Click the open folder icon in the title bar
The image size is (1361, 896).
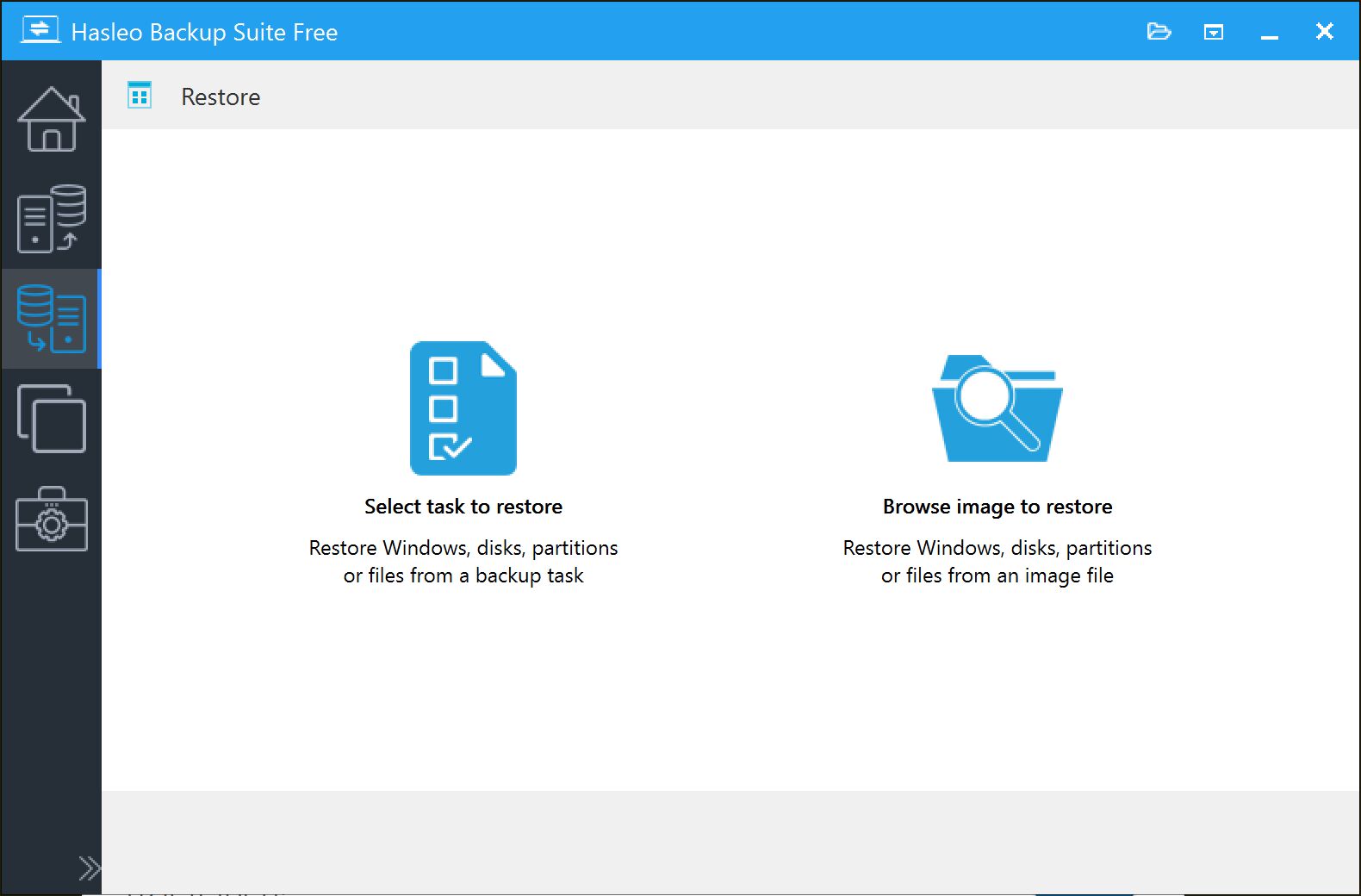[x=1159, y=32]
